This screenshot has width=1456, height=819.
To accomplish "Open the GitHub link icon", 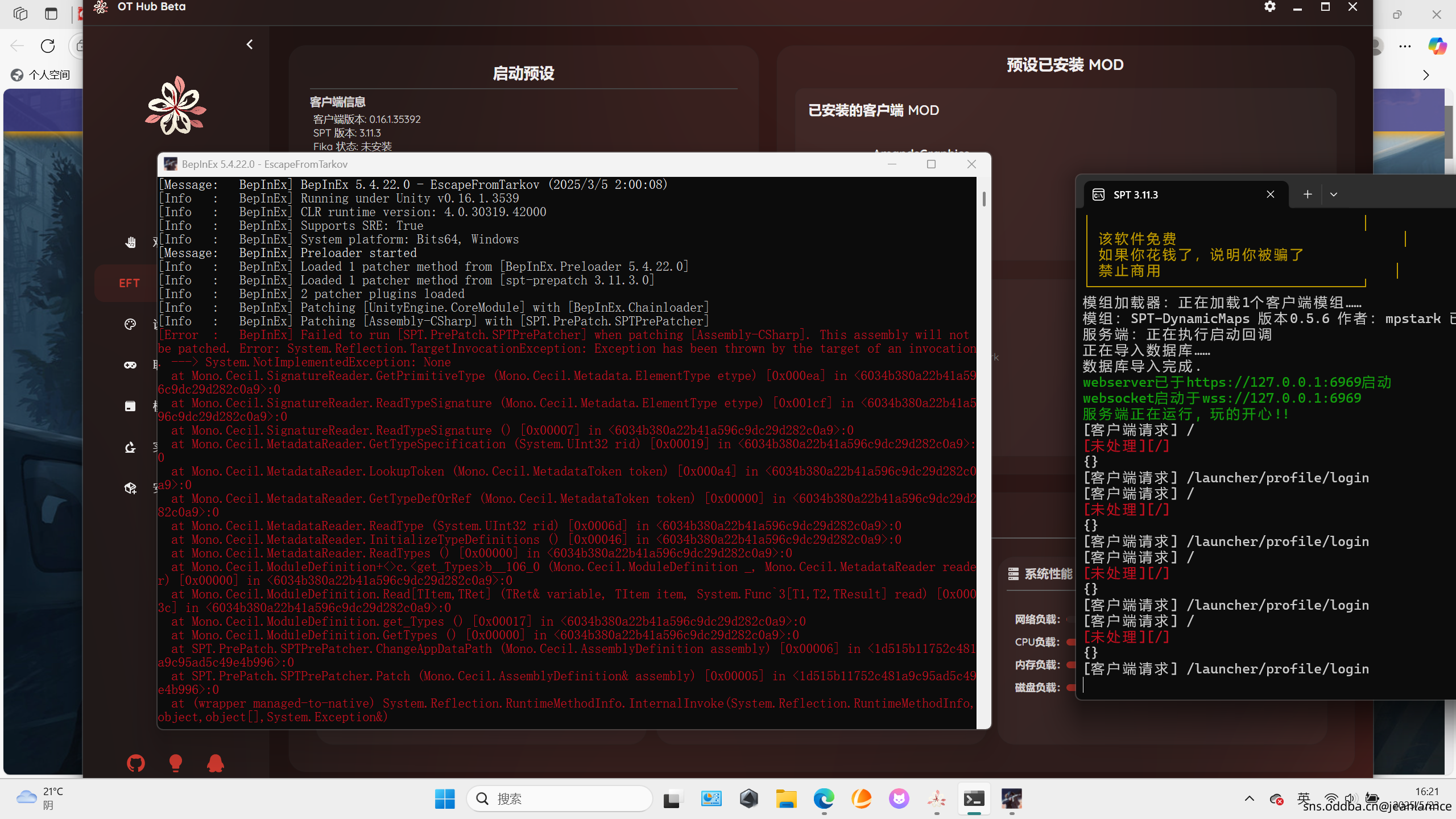I will point(136,763).
